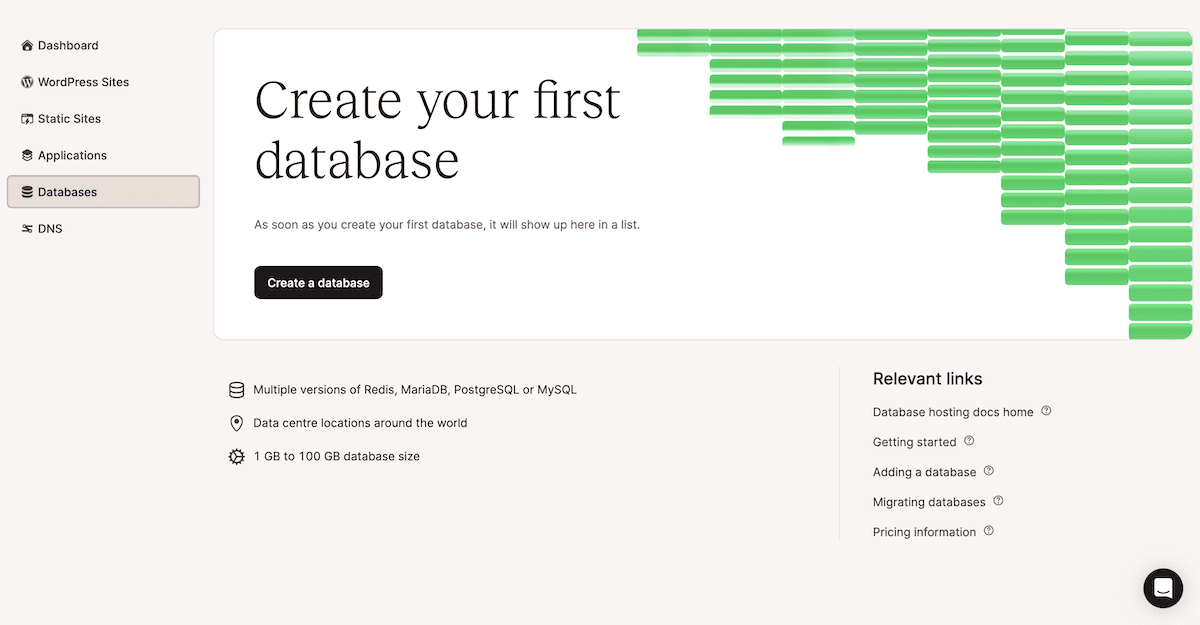Navigate to DNS in the sidebar
Image resolution: width=1200 pixels, height=625 pixels.
click(x=47, y=228)
